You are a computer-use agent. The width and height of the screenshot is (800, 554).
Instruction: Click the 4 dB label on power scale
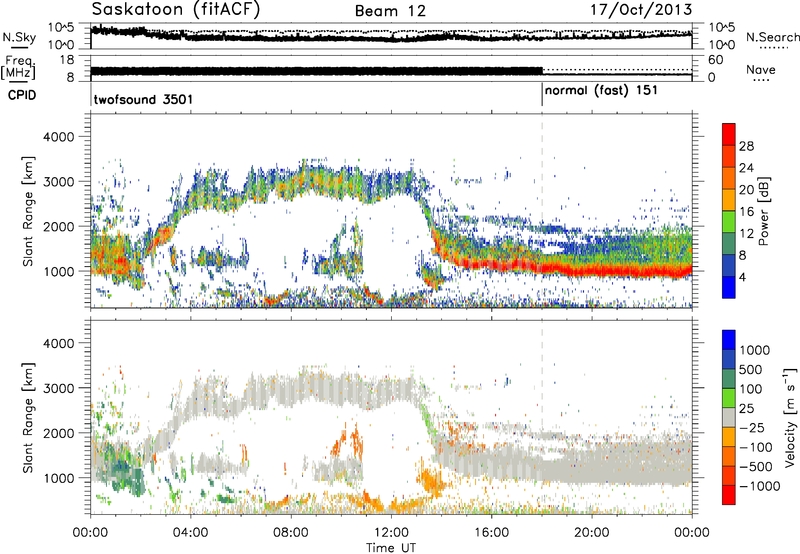pyautogui.click(x=742, y=278)
